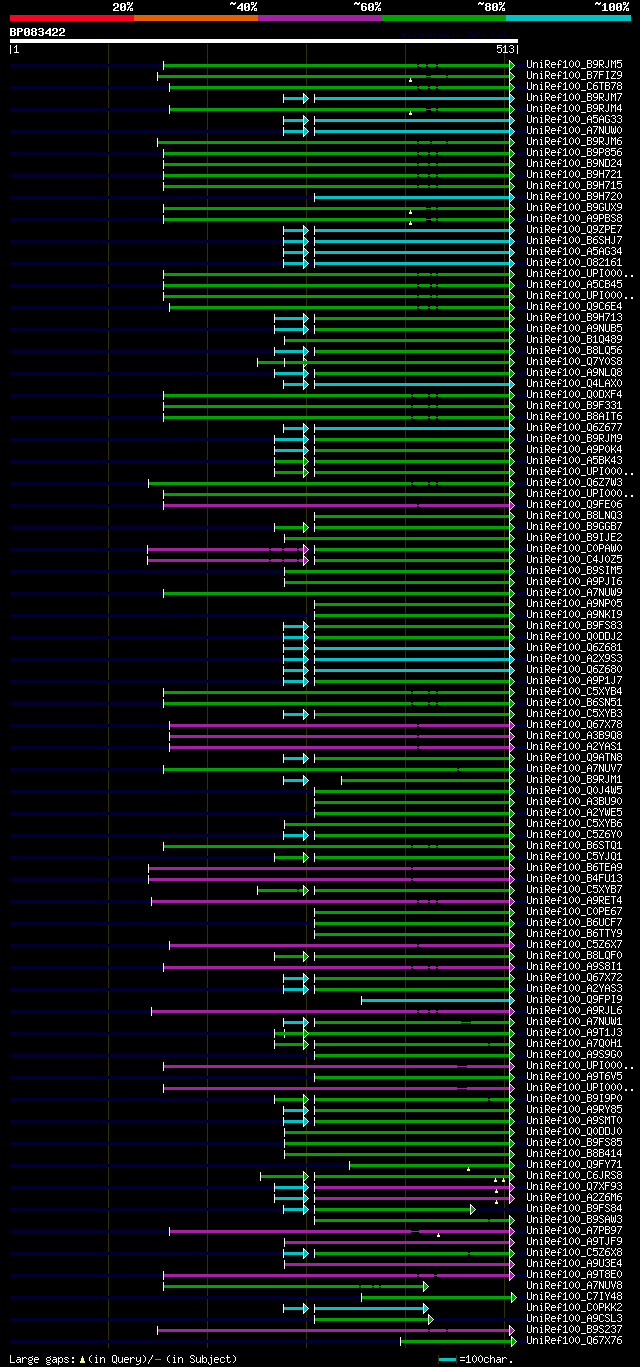Screen dimensions: 640x1367
Task: Click the UniRef100_A9NP05 label
Action: coord(575,603)
